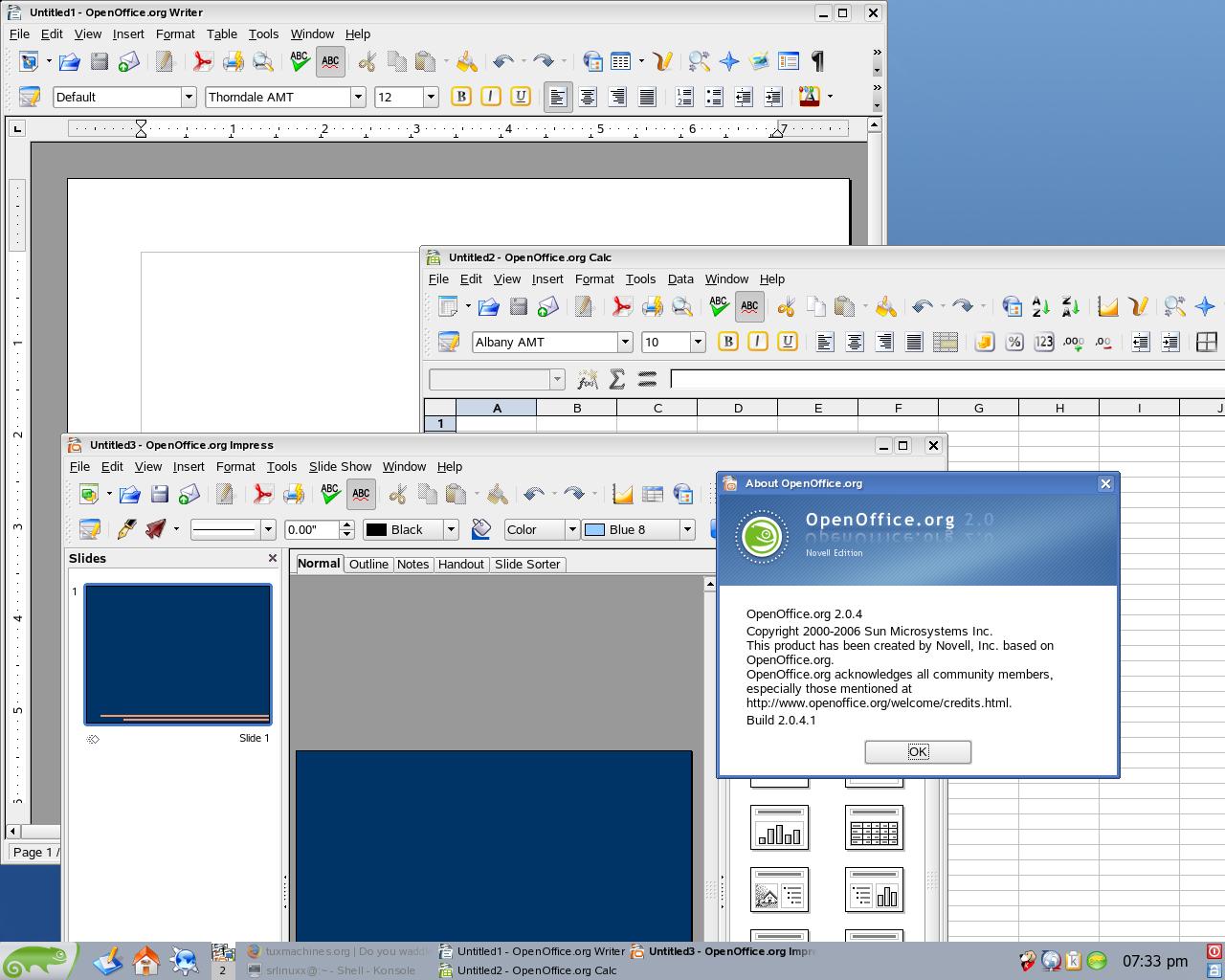Screen dimensions: 1225x980
Task: Increase indent in Writer's formatting toolbar
Action: (773, 97)
